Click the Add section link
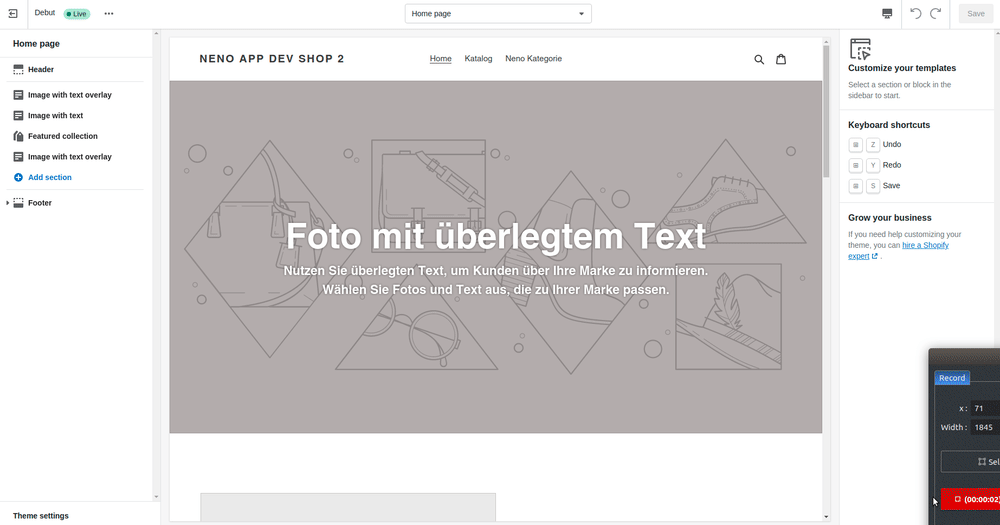 tap(50, 177)
